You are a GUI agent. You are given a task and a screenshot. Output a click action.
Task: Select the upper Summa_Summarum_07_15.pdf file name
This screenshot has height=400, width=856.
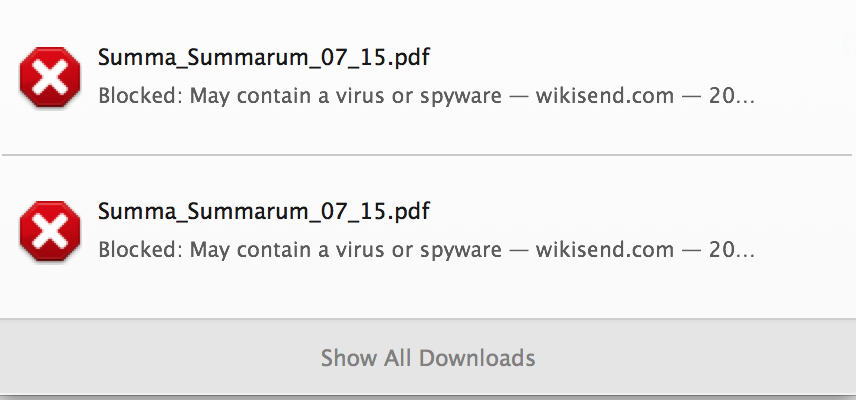(x=264, y=57)
